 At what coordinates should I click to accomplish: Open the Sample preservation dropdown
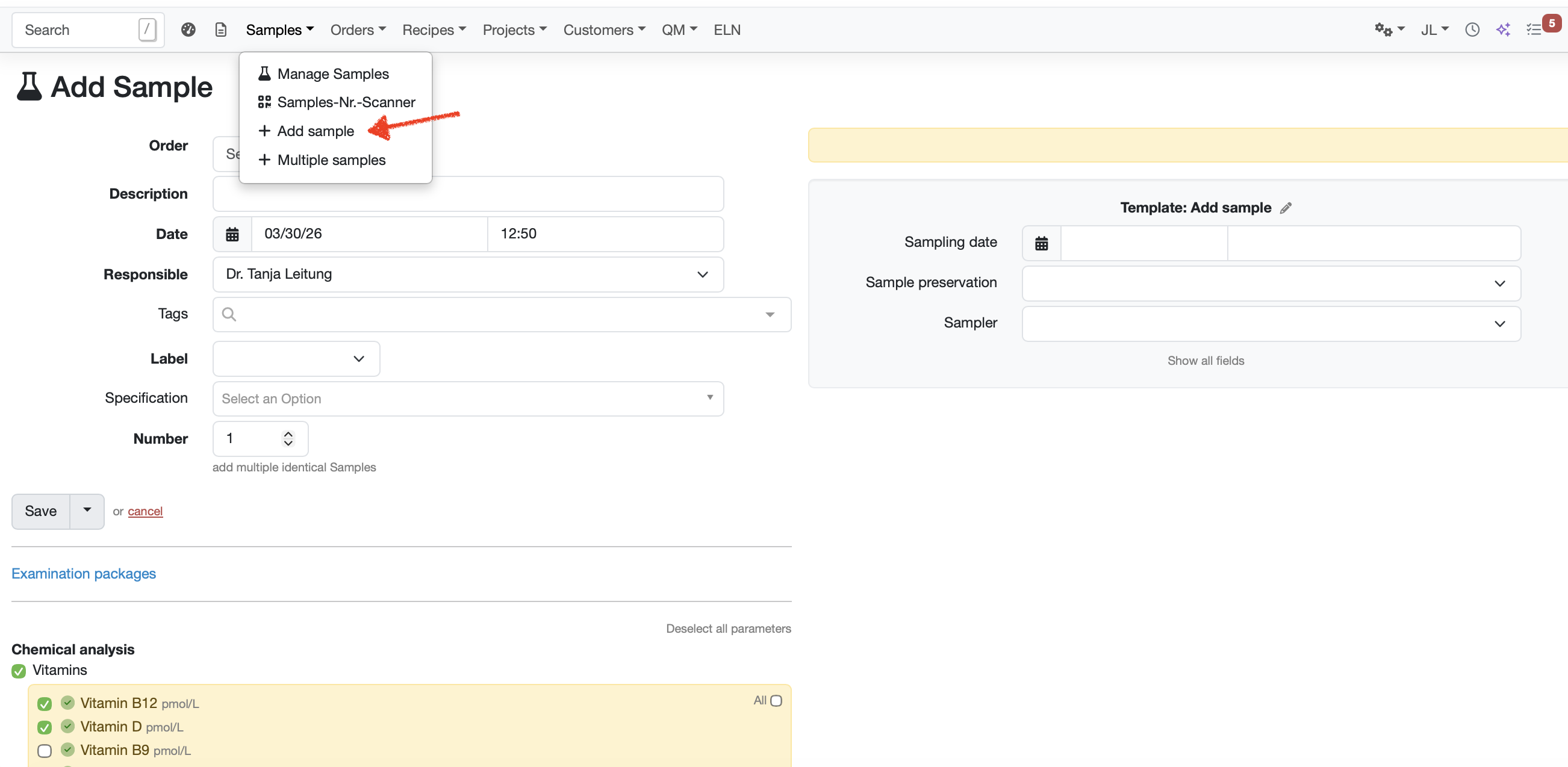pyautogui.click(x=1271, y=284)
